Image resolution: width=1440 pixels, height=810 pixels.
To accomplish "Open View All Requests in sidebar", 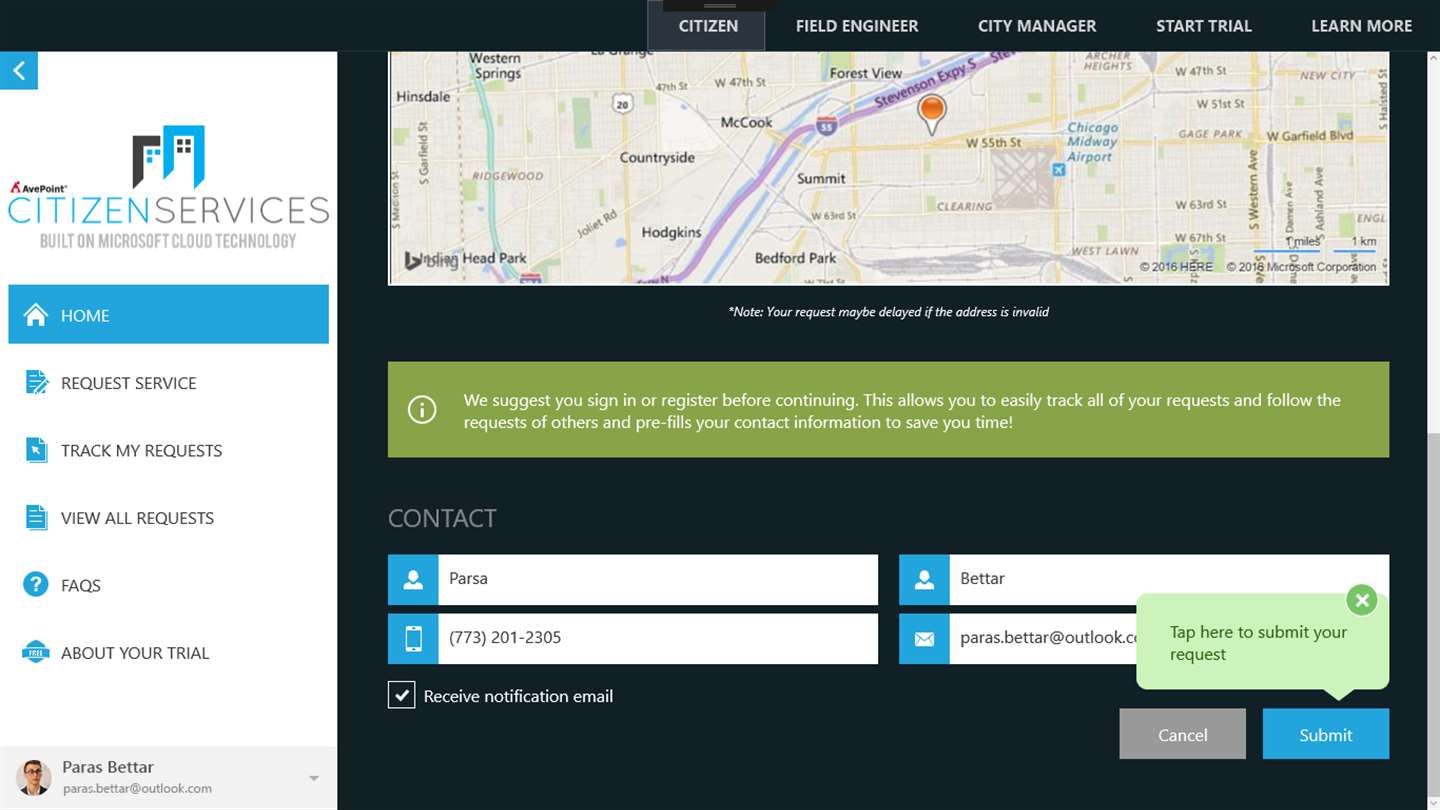I will pos(168,518).
